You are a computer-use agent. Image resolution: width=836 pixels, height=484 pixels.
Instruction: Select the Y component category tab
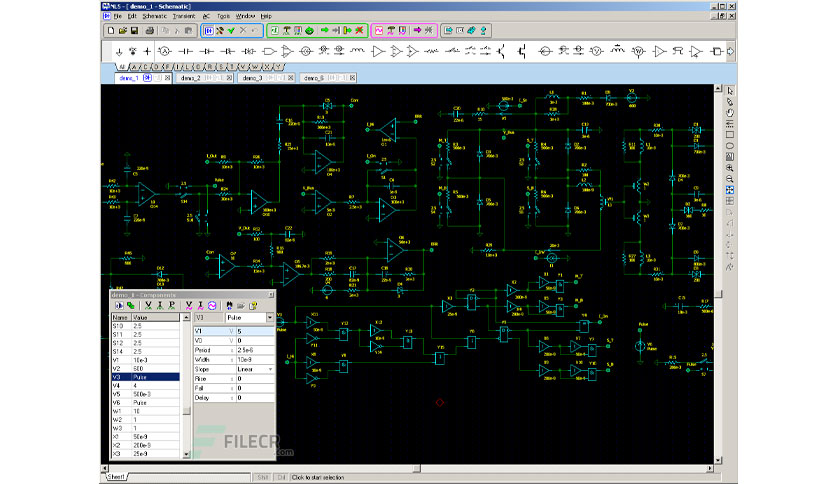(x=279, y=67)
